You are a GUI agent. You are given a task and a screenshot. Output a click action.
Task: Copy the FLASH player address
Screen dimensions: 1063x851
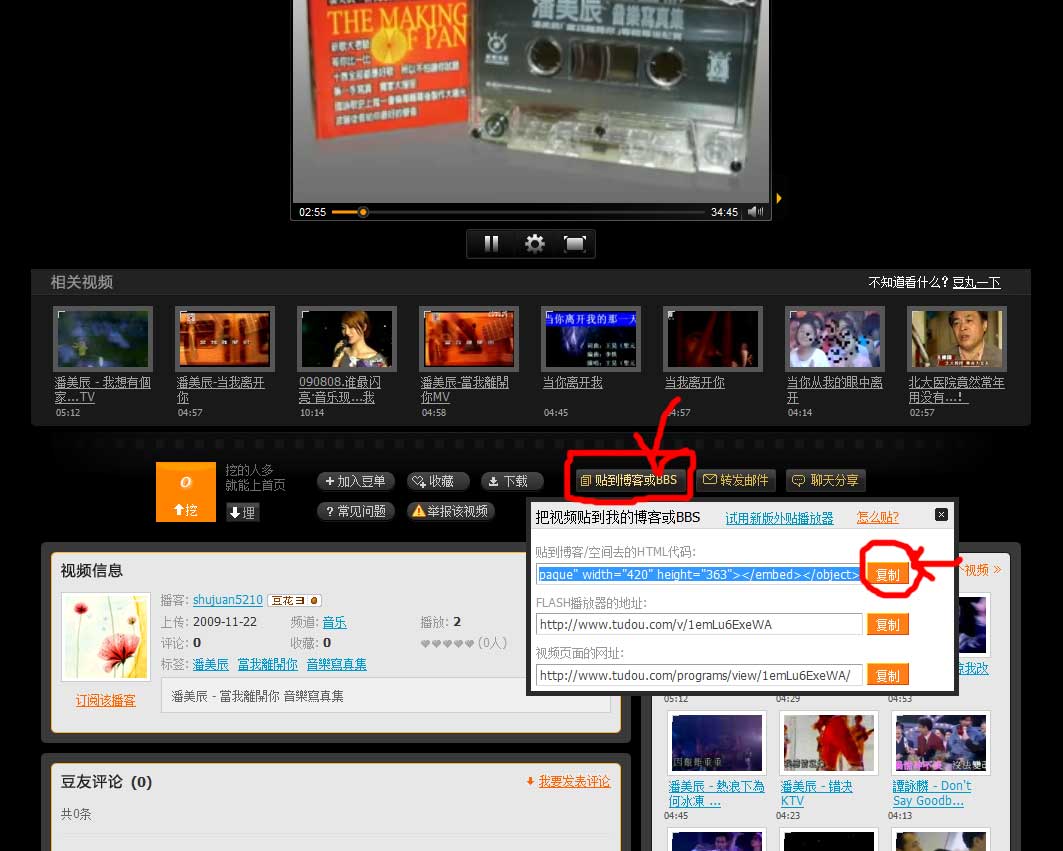coord(887,625)
